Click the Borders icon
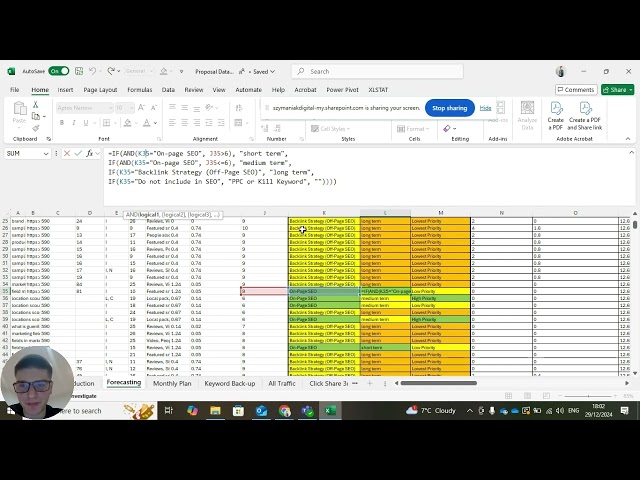Viewport: 640px width, 480px height. click(x=107, y=123)
